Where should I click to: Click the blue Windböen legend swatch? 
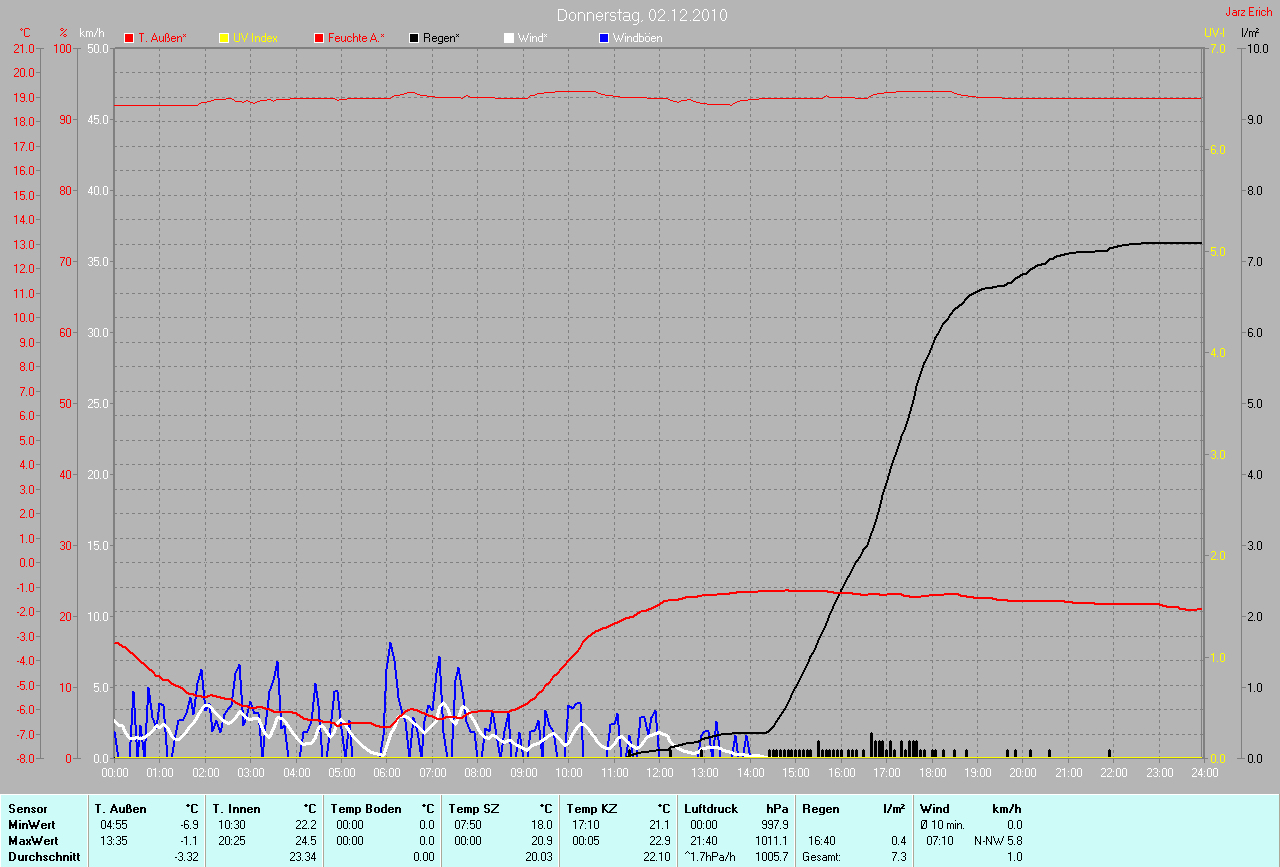click(x=603, y=38)
